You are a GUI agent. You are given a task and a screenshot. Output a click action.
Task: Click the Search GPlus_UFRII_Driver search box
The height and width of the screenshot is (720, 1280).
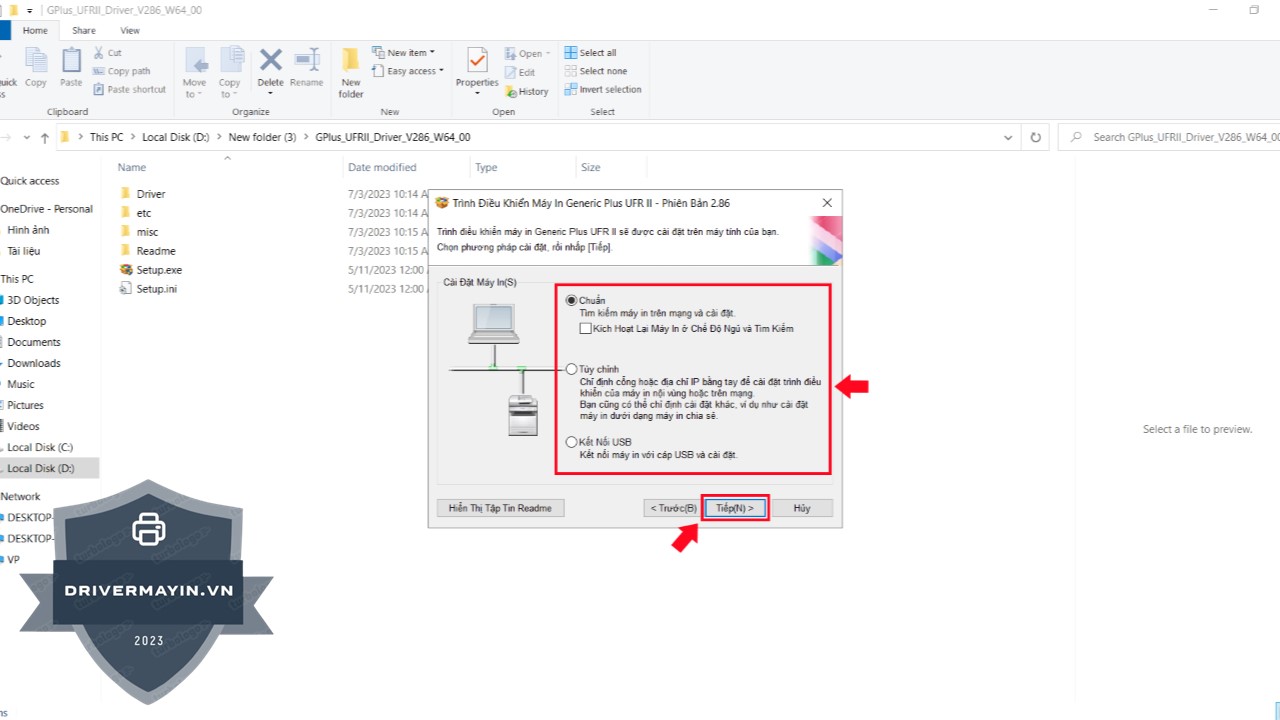(x=1180, y=137)
